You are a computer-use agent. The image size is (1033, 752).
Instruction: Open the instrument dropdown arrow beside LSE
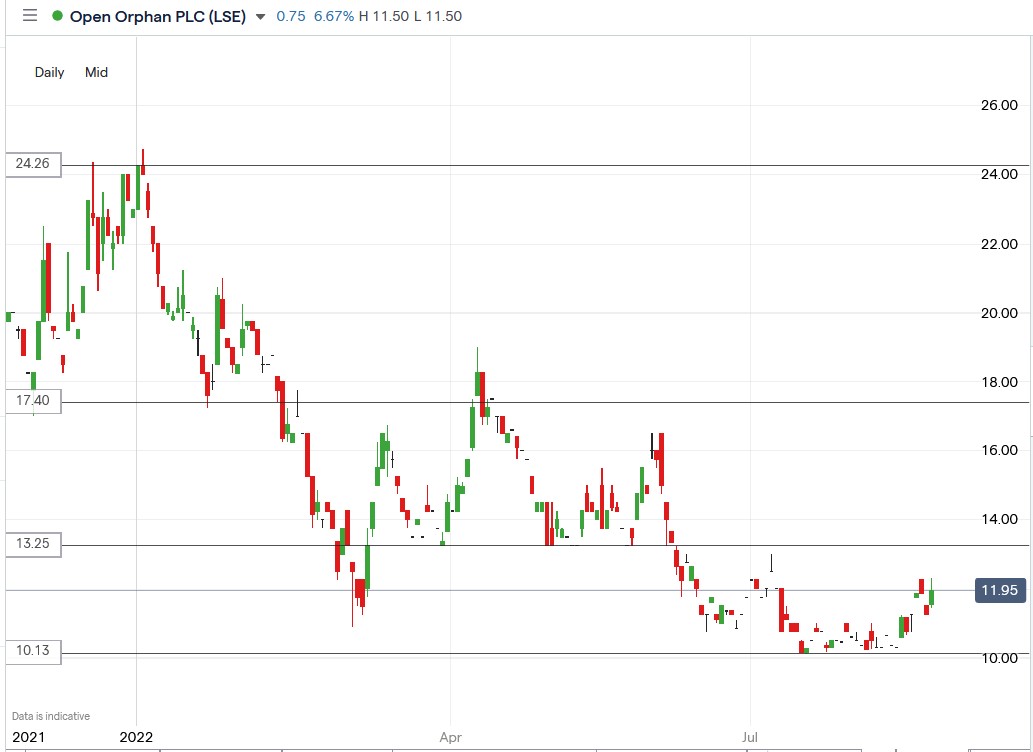click(x=263, y=17)
